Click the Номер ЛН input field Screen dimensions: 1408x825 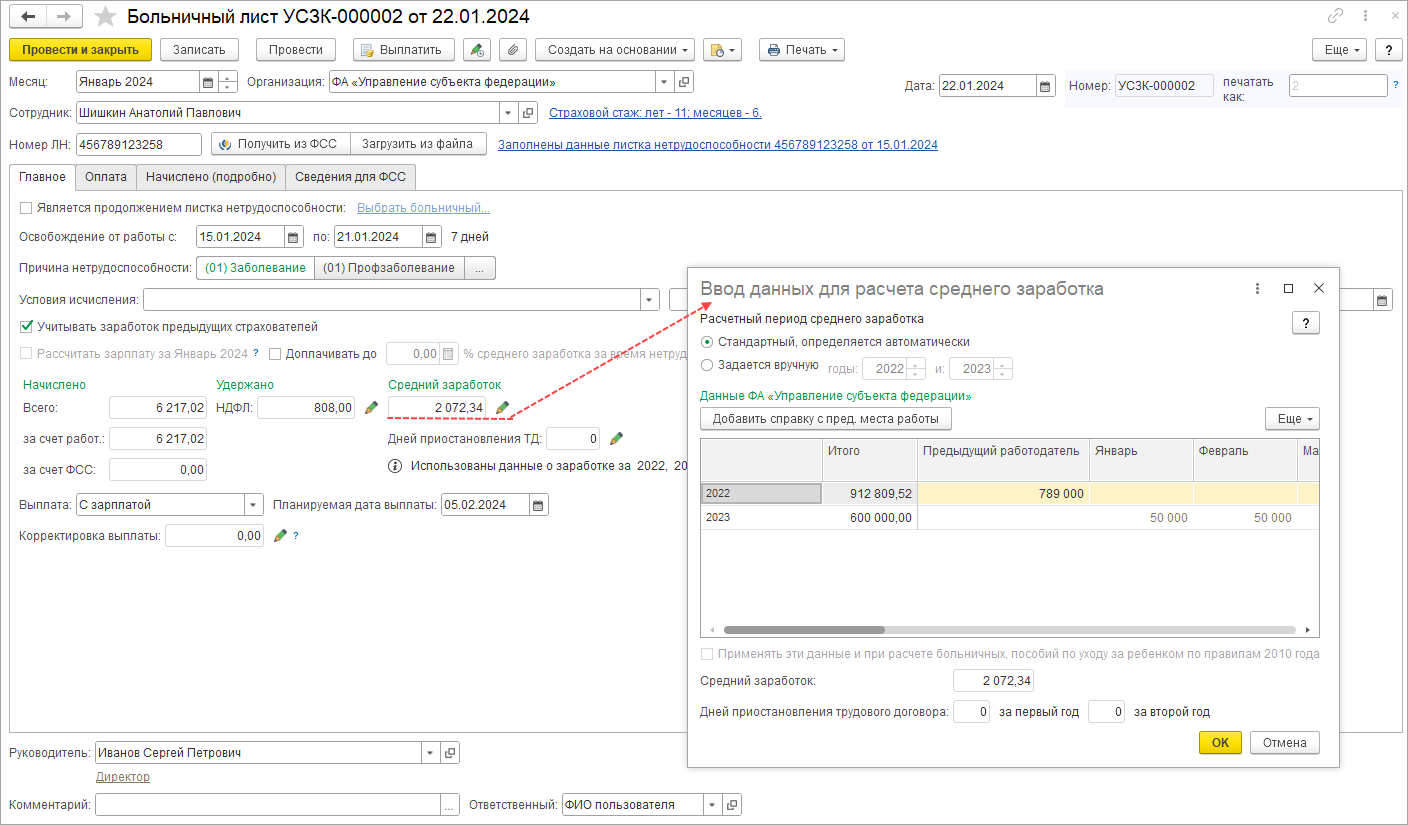click(x=138, y=144)
